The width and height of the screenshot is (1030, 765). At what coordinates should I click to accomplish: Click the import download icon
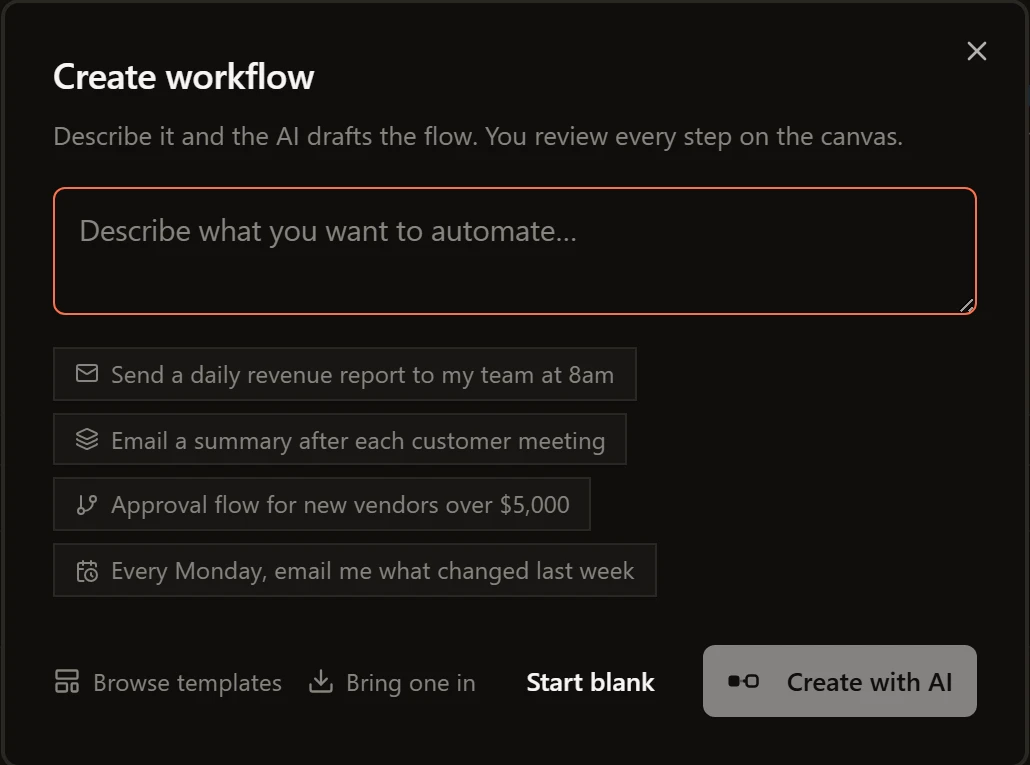click(321, 682)
